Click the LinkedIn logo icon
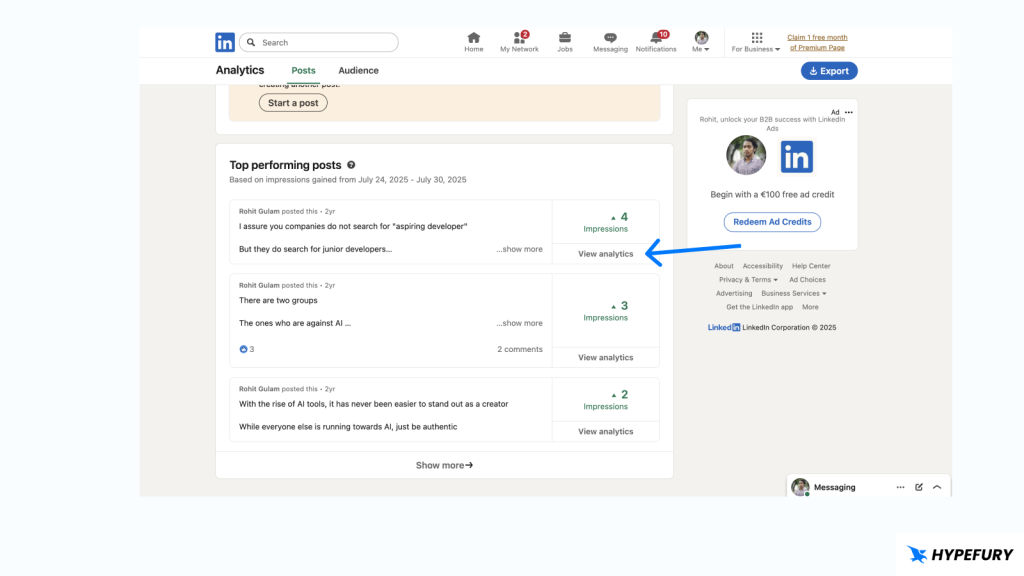Image resolution: width=1024 pixels, height=576 pixels. click(225, 42)
